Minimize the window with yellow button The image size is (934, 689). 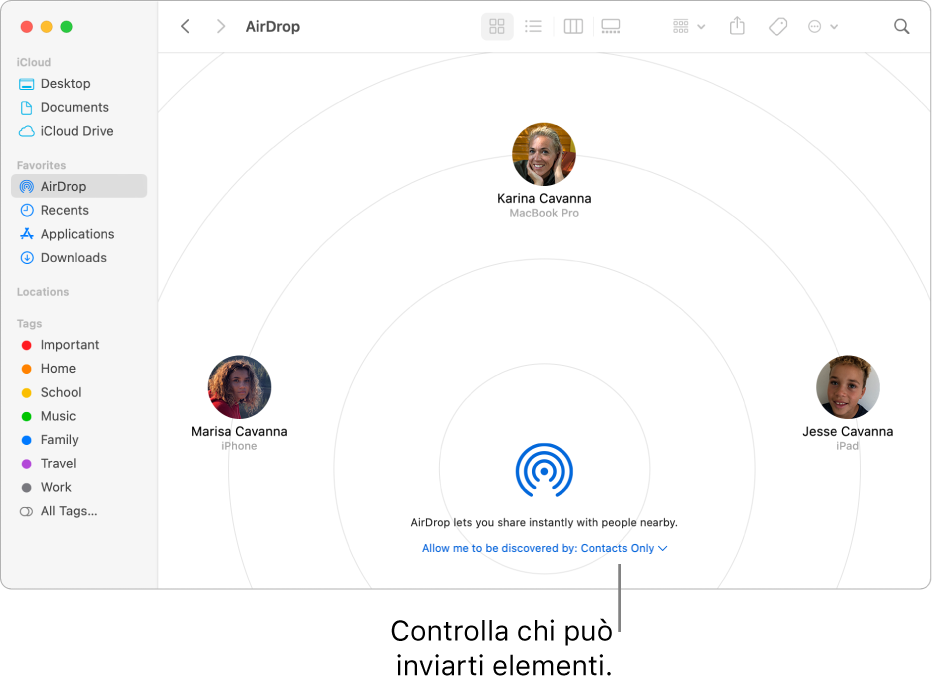click(x=46, y=27)
